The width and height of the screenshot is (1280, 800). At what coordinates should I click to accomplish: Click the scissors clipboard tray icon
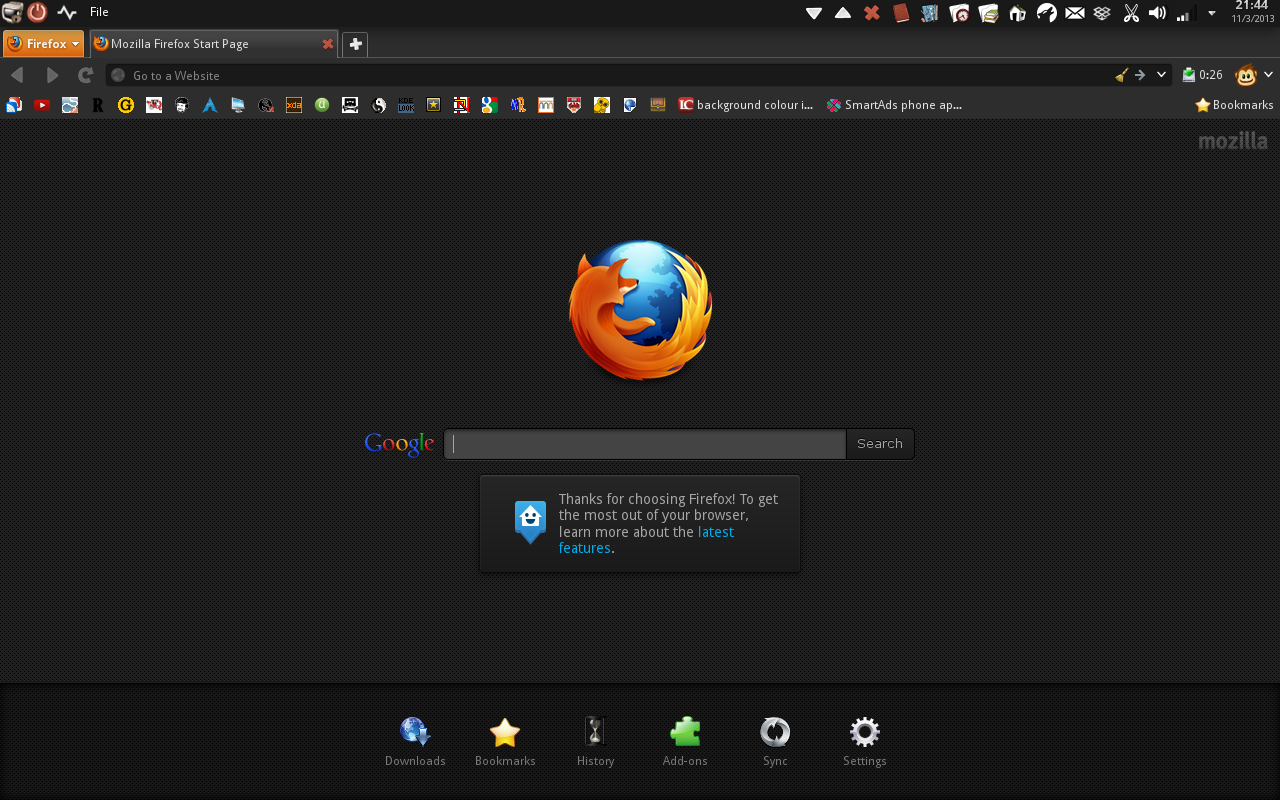(1131, 13)
